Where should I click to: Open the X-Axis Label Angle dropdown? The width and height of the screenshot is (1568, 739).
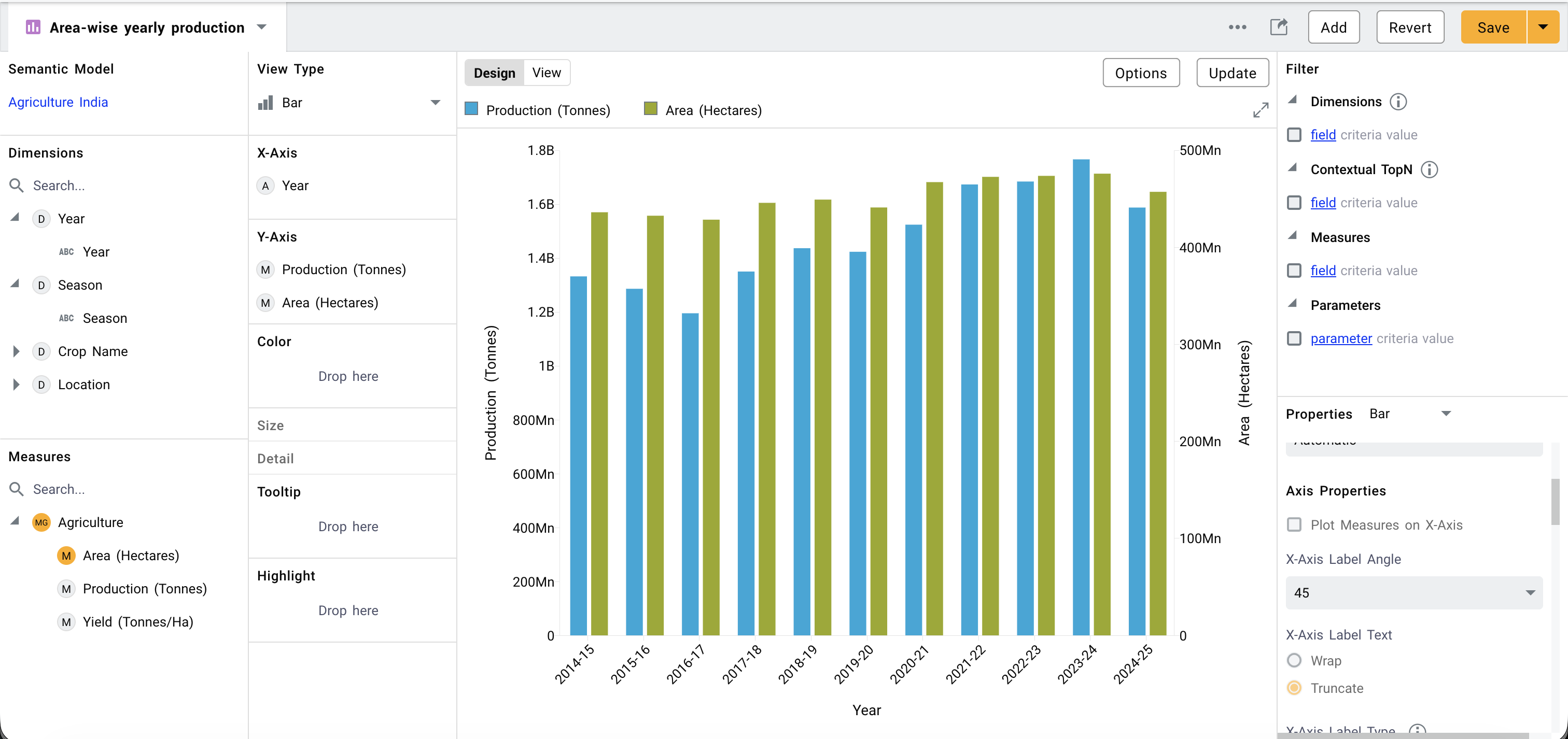tap(1413, 593)
